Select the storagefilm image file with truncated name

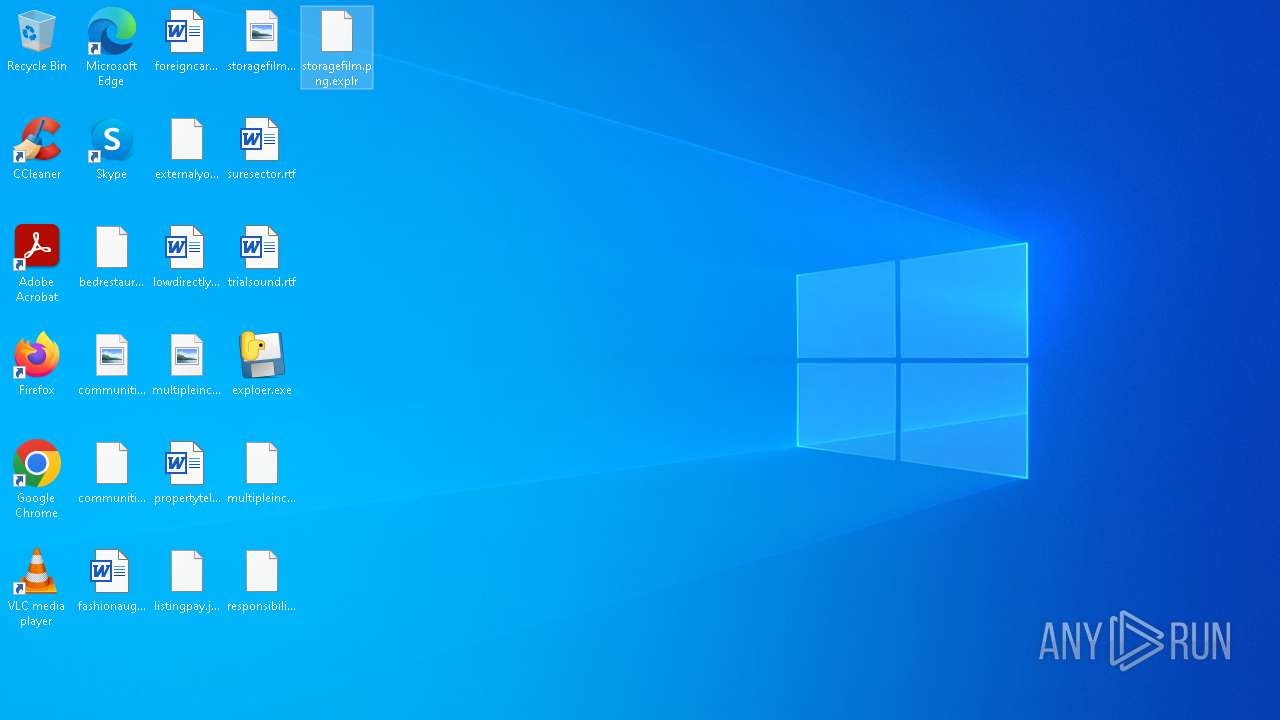click(261, 42)
